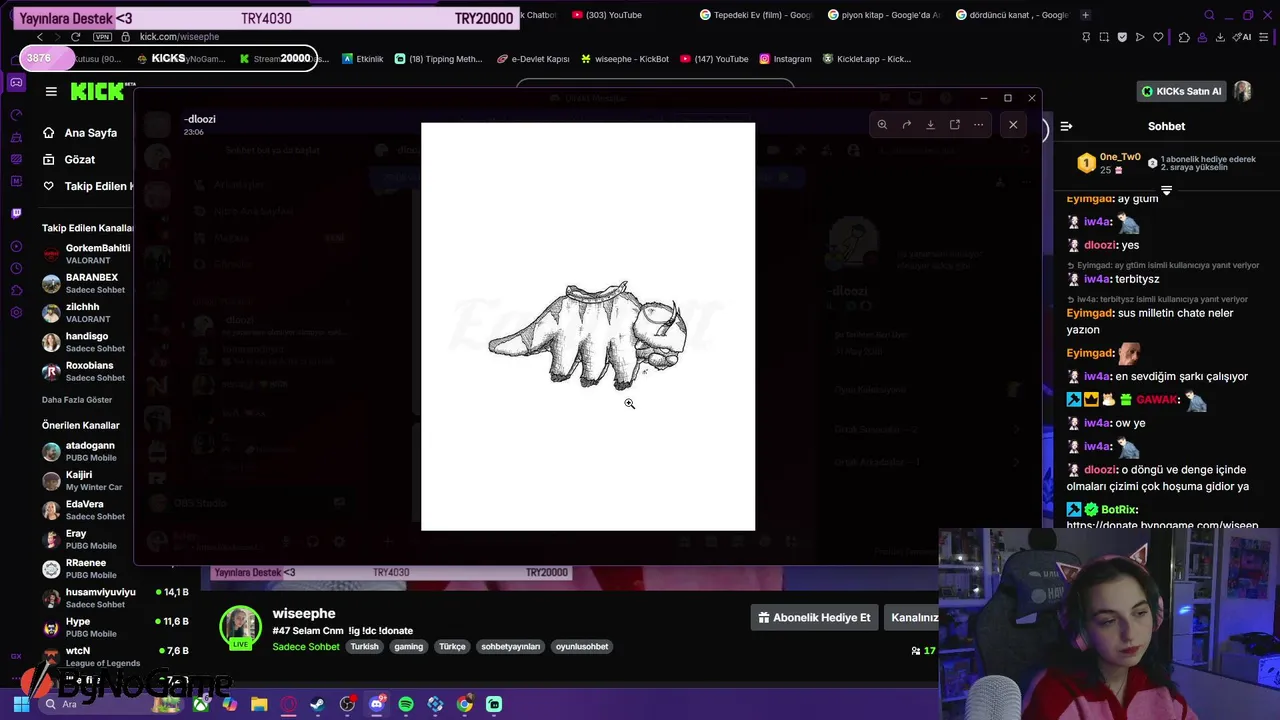Click the Türkçe tag

[452, 647]
